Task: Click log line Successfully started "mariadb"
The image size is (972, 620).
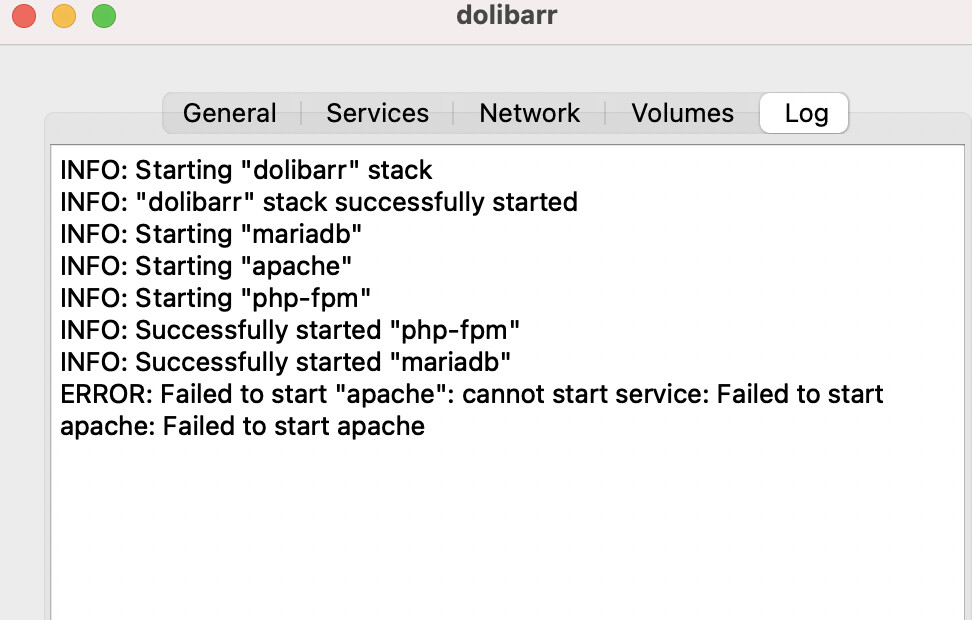Action: [x=285, y=363]
